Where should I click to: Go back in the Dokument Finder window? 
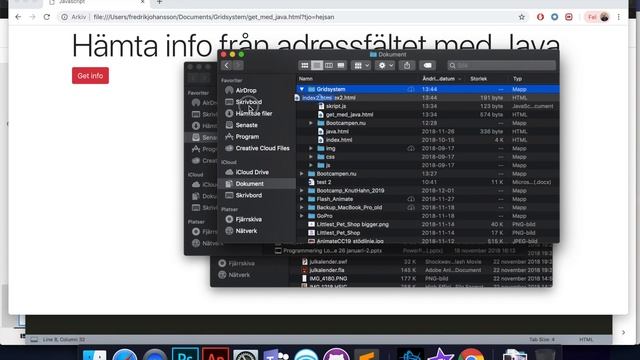pos(227,65)
